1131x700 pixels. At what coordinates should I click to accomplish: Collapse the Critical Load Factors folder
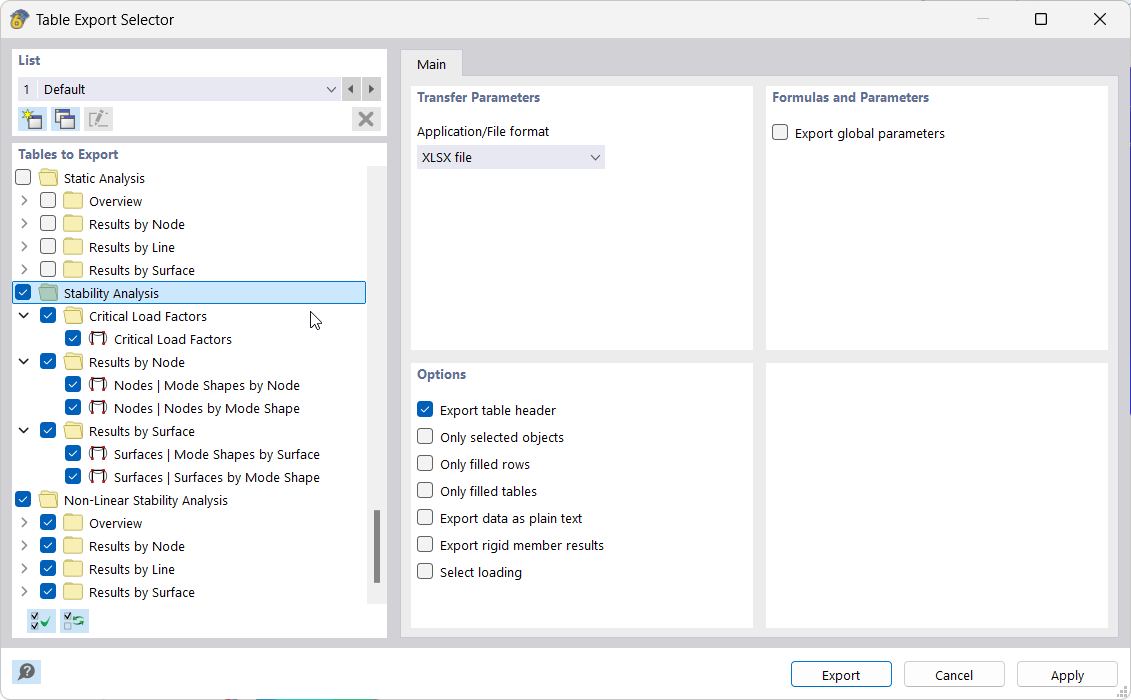[x=24, y=316]
